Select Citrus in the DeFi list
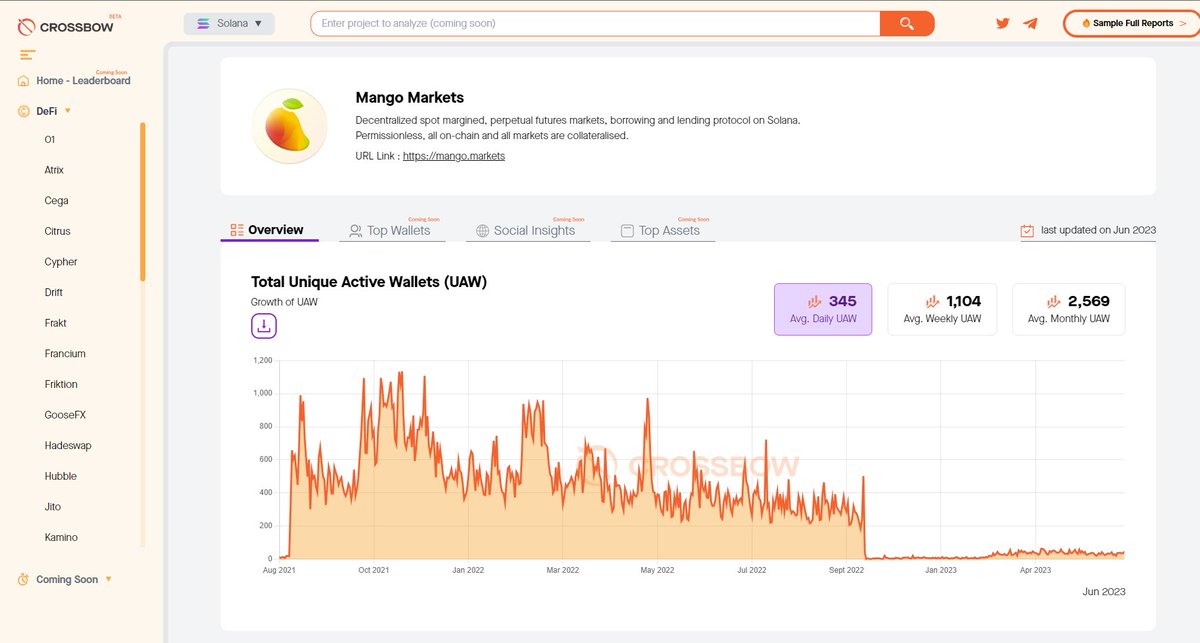 [58, 231]
